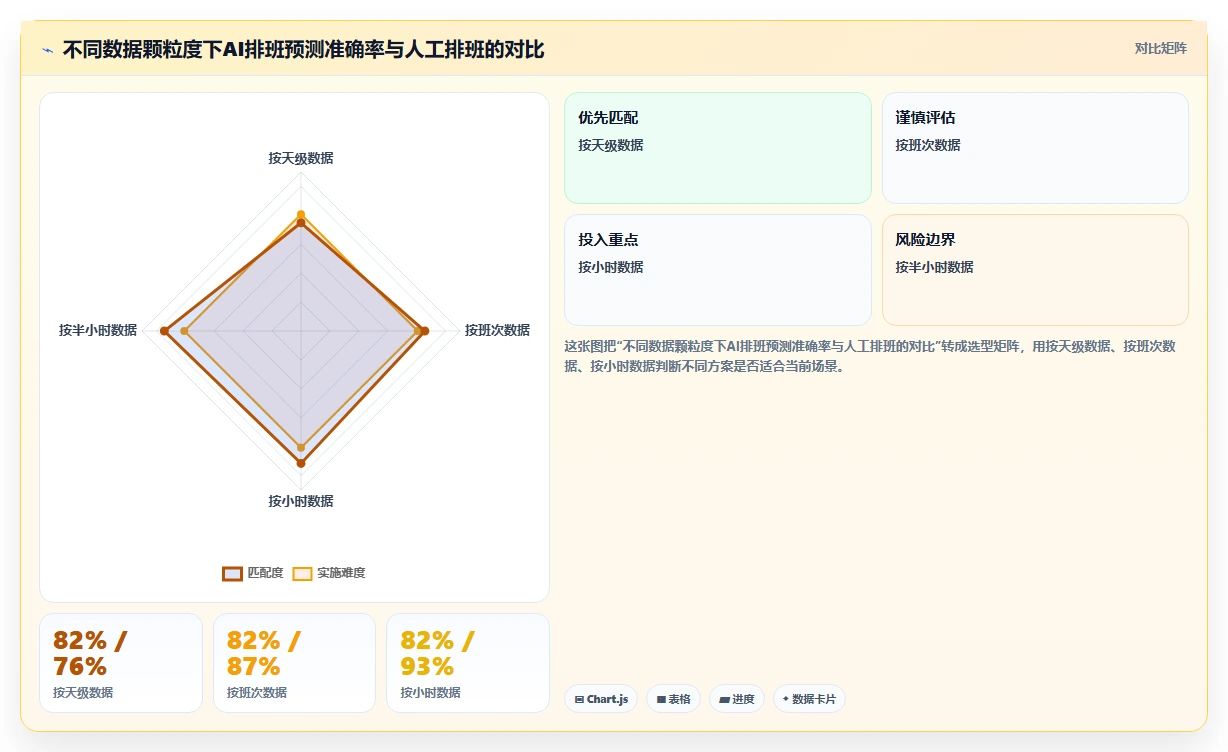Click the 匹配度 legend color box
The width and height of the screenshot is (1228, 752).
pos(232,573)
